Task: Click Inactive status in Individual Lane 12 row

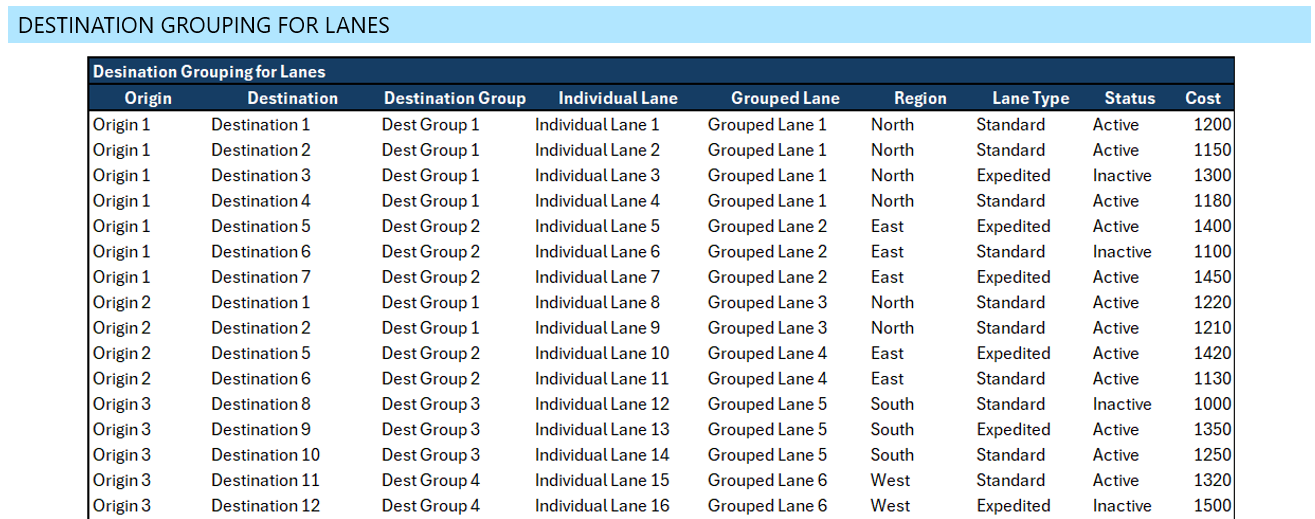Action: pyautogui.click(x=1122, y=404)
